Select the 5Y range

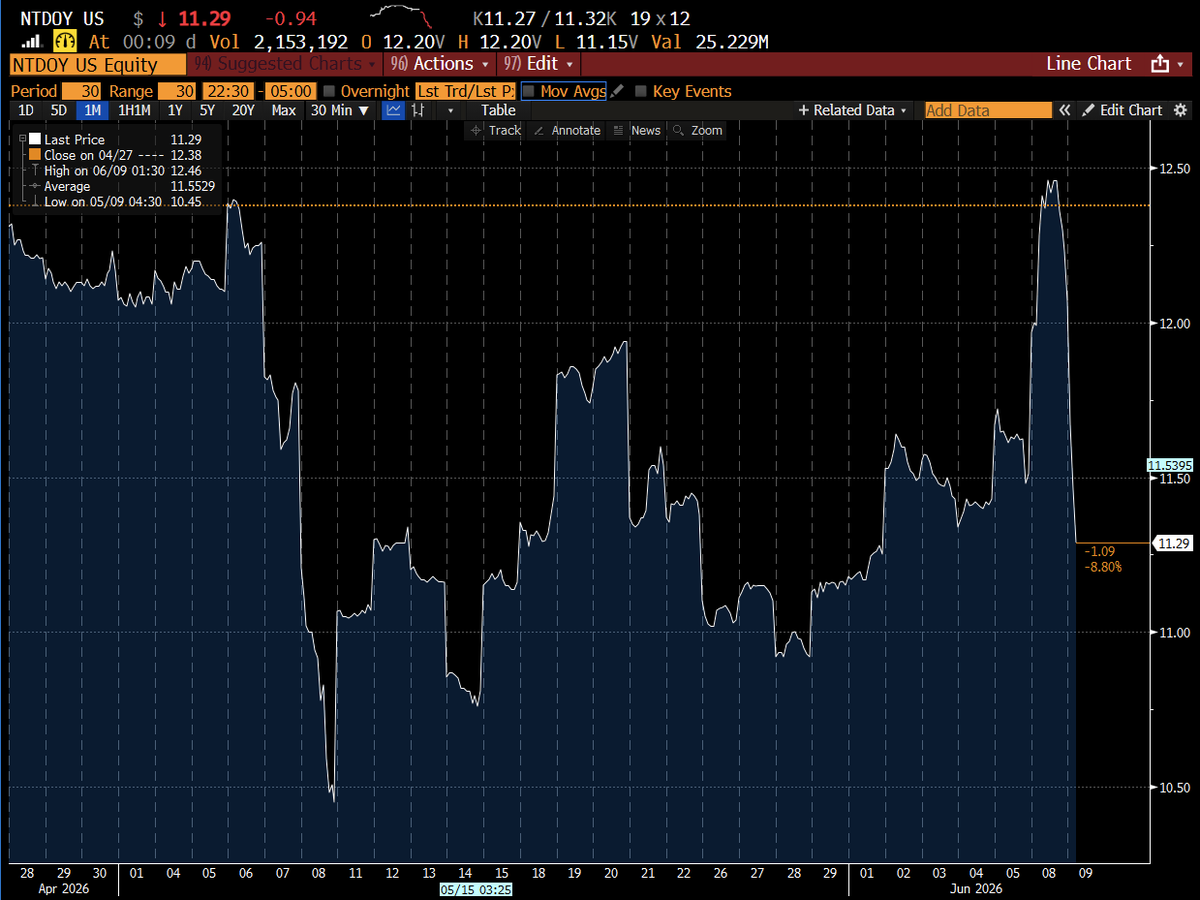tap(207, 110)
